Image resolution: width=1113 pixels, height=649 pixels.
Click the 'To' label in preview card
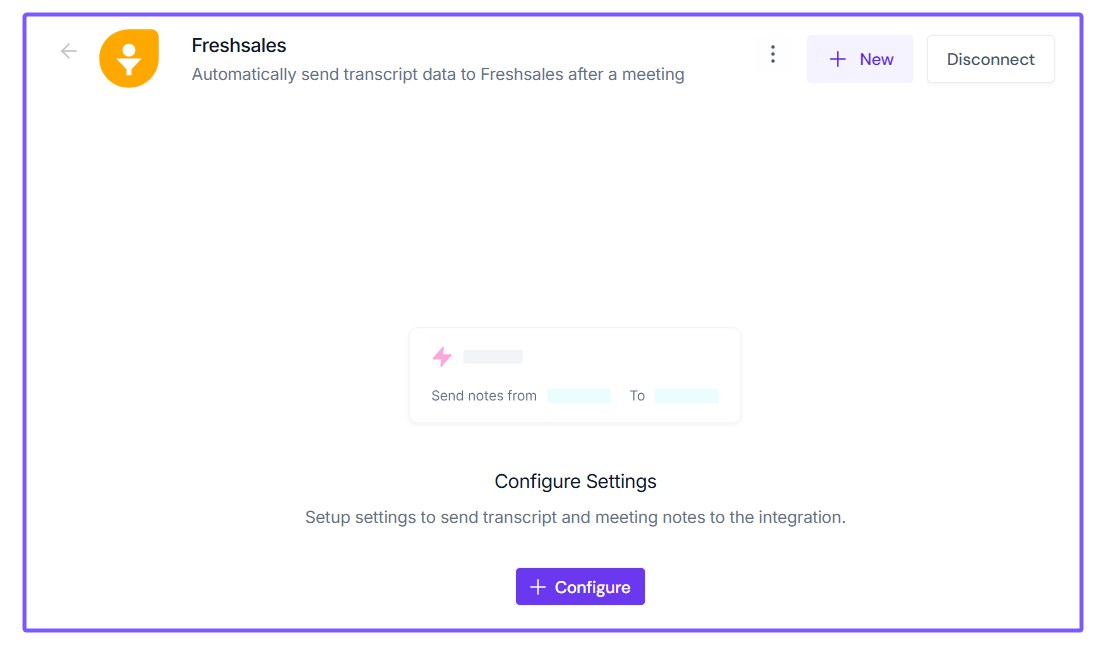pyautogui.click(x=637, y=396)
